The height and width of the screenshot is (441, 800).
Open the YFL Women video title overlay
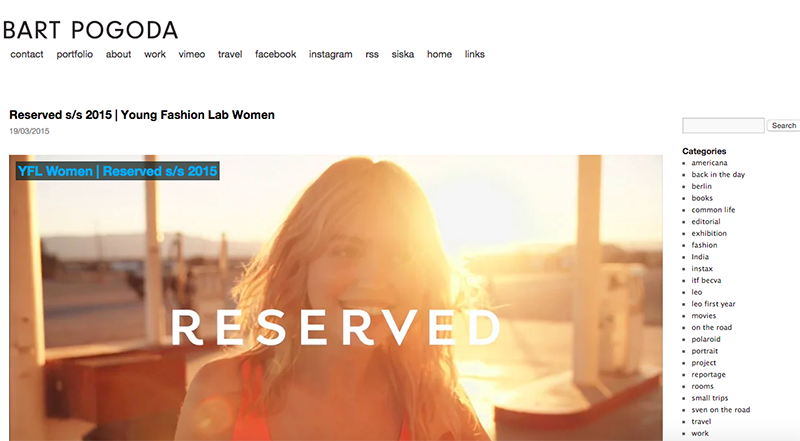pos(118,171)
